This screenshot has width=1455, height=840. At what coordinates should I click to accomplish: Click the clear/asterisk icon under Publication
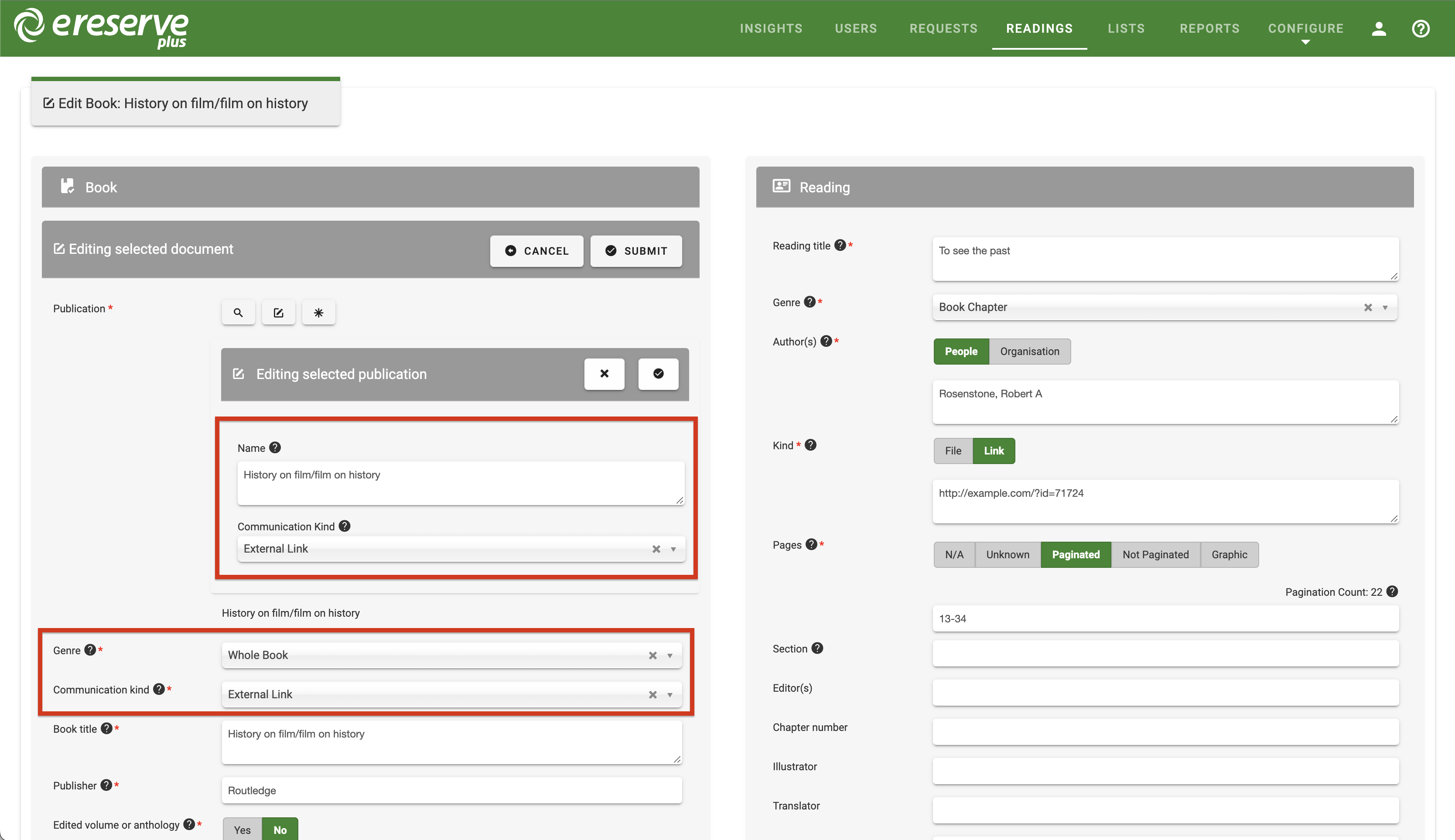318,312
